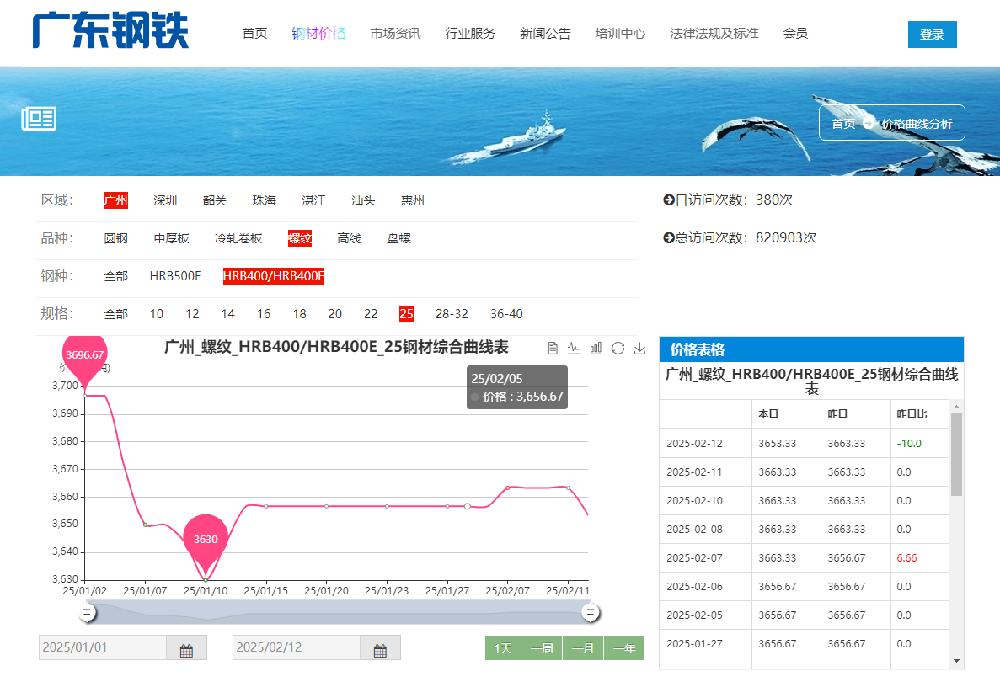The width and height of the screenshot is (1000, 682).
Task: Select 深圳 as the region filter
Action: pyautogui.click(x=165, y=200)
